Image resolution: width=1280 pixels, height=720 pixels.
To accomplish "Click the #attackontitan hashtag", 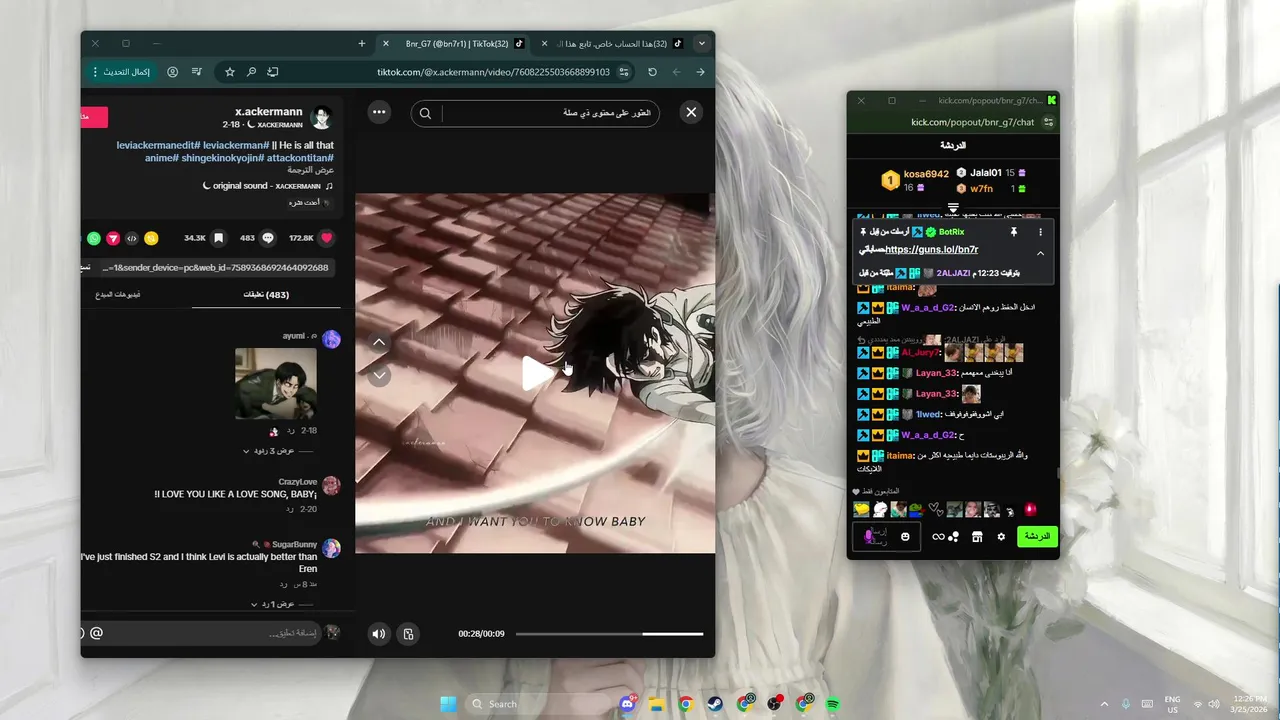I will (300, 158).
